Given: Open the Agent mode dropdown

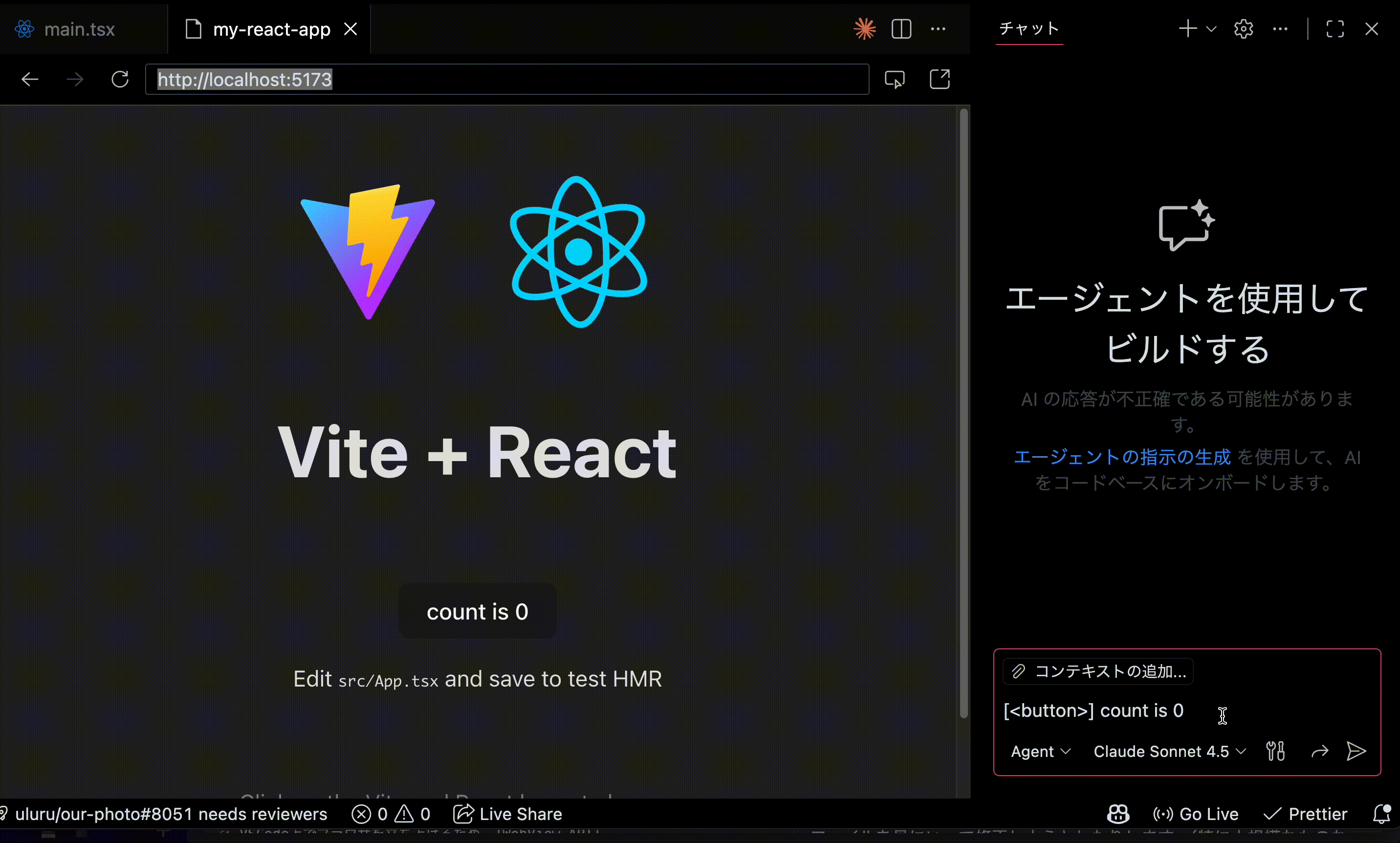Looking at the screenshot, I should click(x=1041, y=752).
